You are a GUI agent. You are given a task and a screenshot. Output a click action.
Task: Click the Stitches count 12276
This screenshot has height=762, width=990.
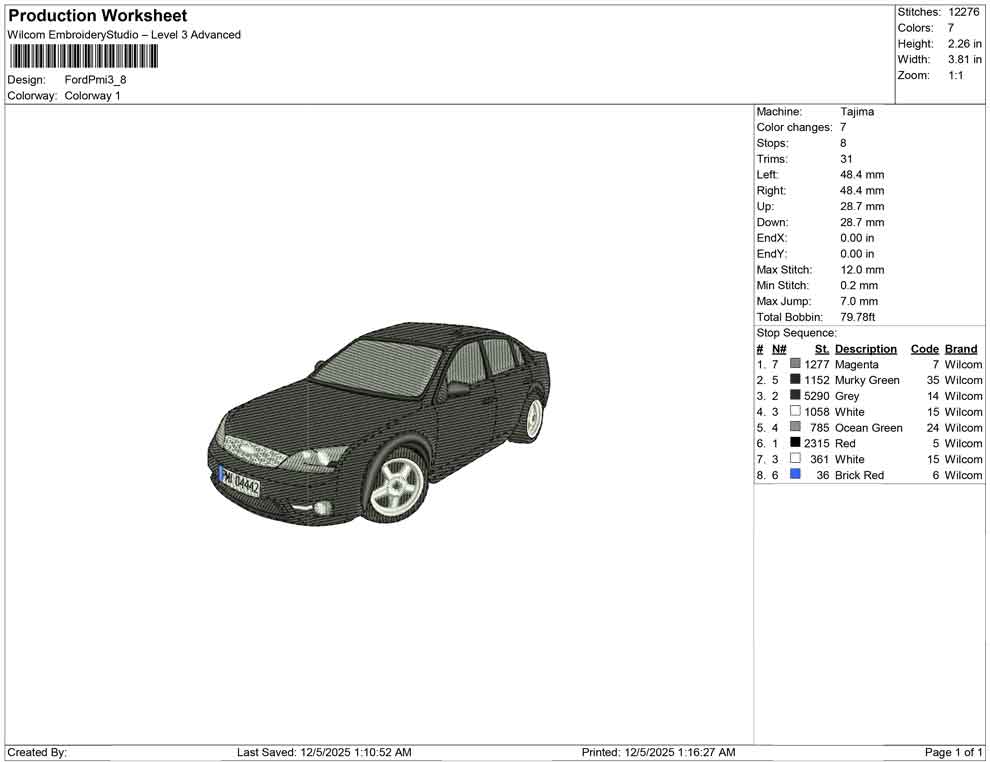coord(964,12)
